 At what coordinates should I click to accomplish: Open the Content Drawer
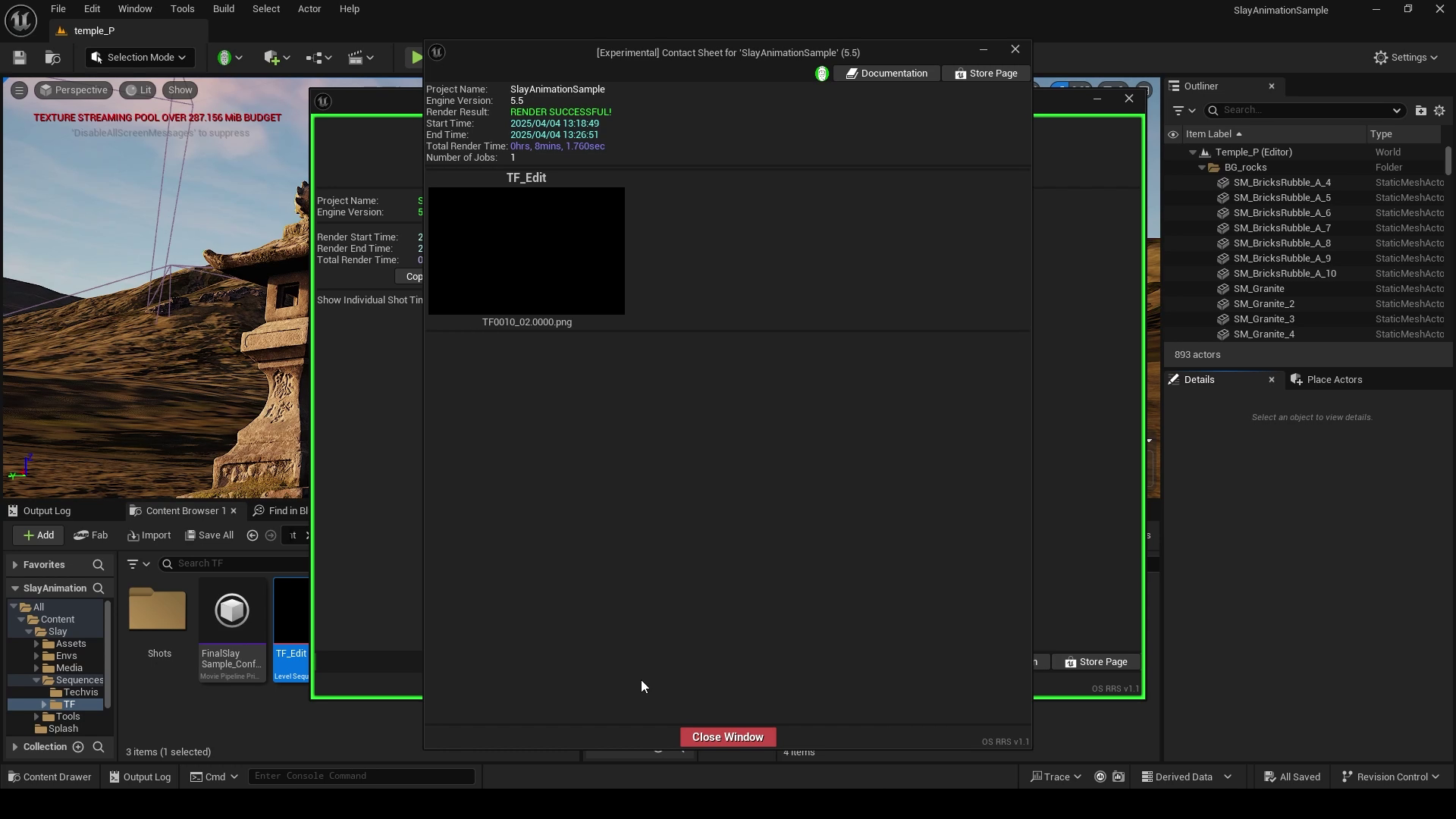49,777
